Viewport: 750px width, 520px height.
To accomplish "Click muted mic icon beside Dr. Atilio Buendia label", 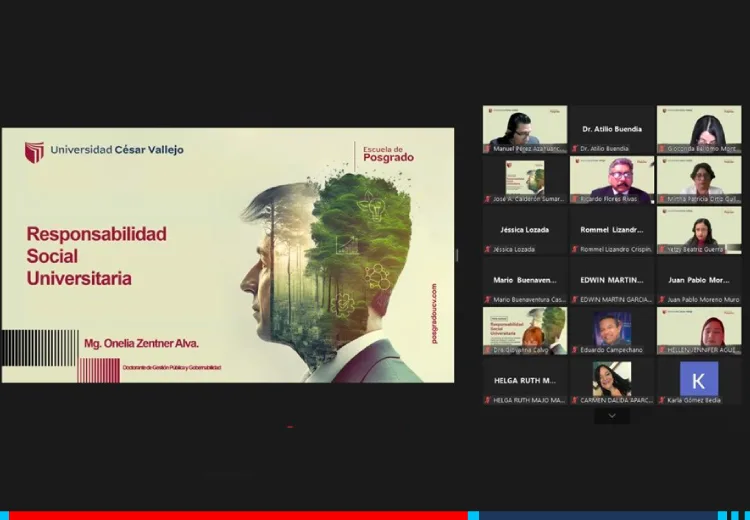I will 574,149.
